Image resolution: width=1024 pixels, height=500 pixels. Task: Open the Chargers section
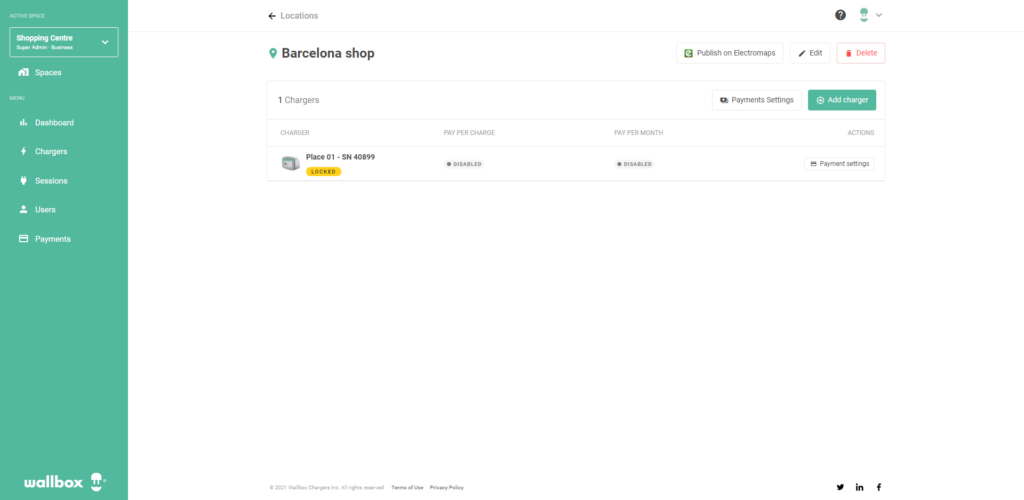[50, 152]
